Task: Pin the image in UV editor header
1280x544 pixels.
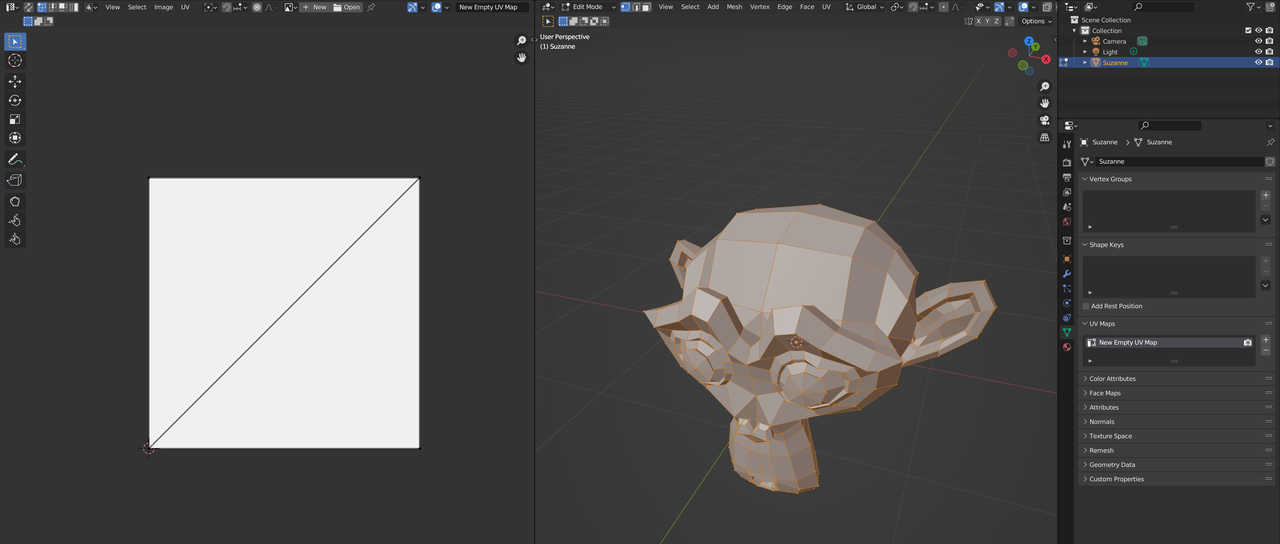Action: [x=371, y=7]
